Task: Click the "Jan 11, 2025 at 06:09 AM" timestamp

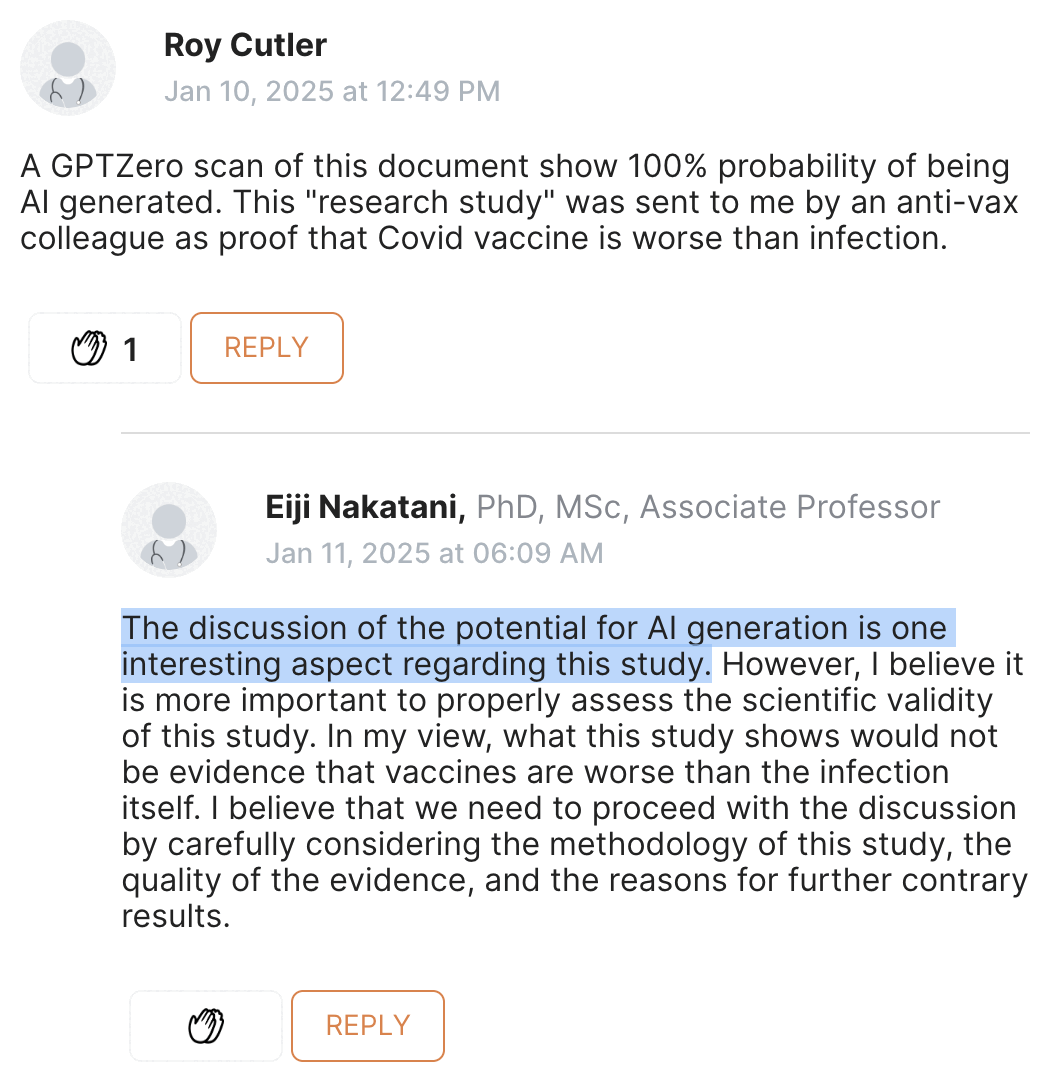Action: pos(434,552)
